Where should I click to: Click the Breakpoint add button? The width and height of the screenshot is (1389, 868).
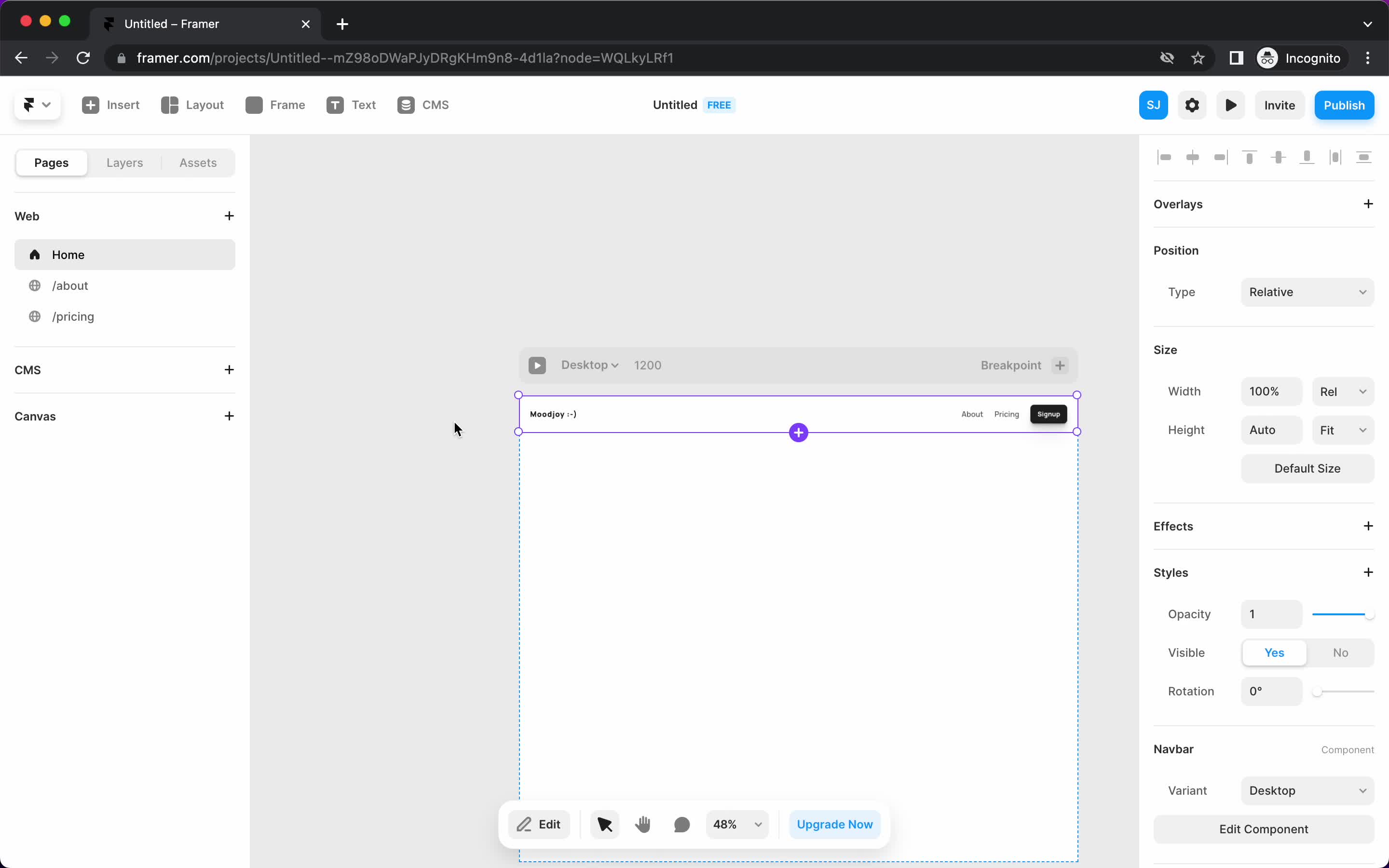1060,365
